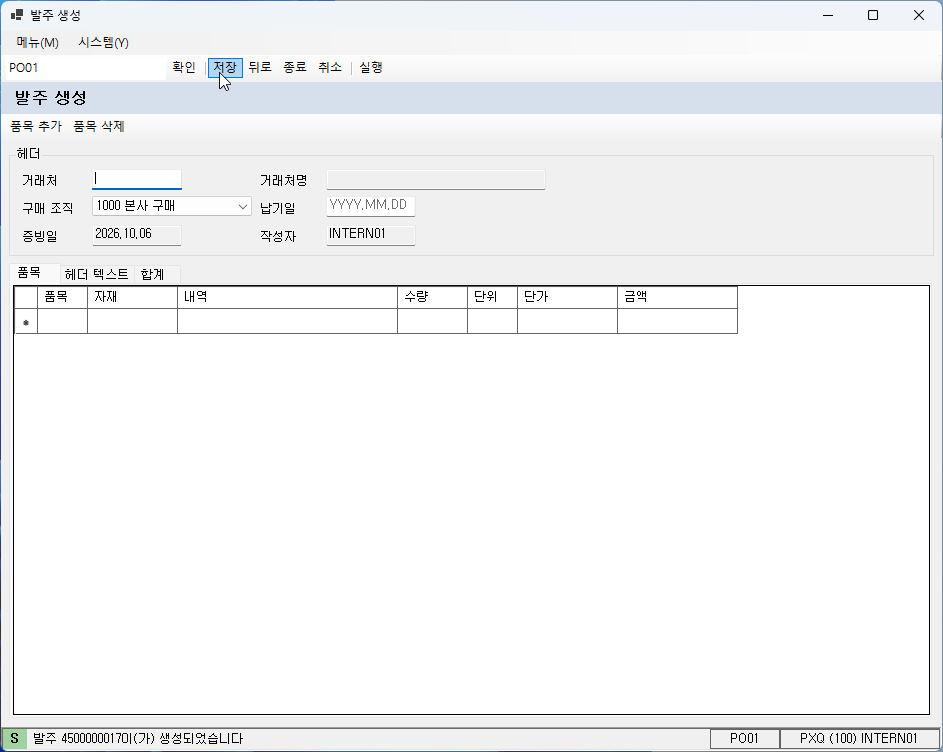Click the status message about 발주 4500000017

click(138, 739)
